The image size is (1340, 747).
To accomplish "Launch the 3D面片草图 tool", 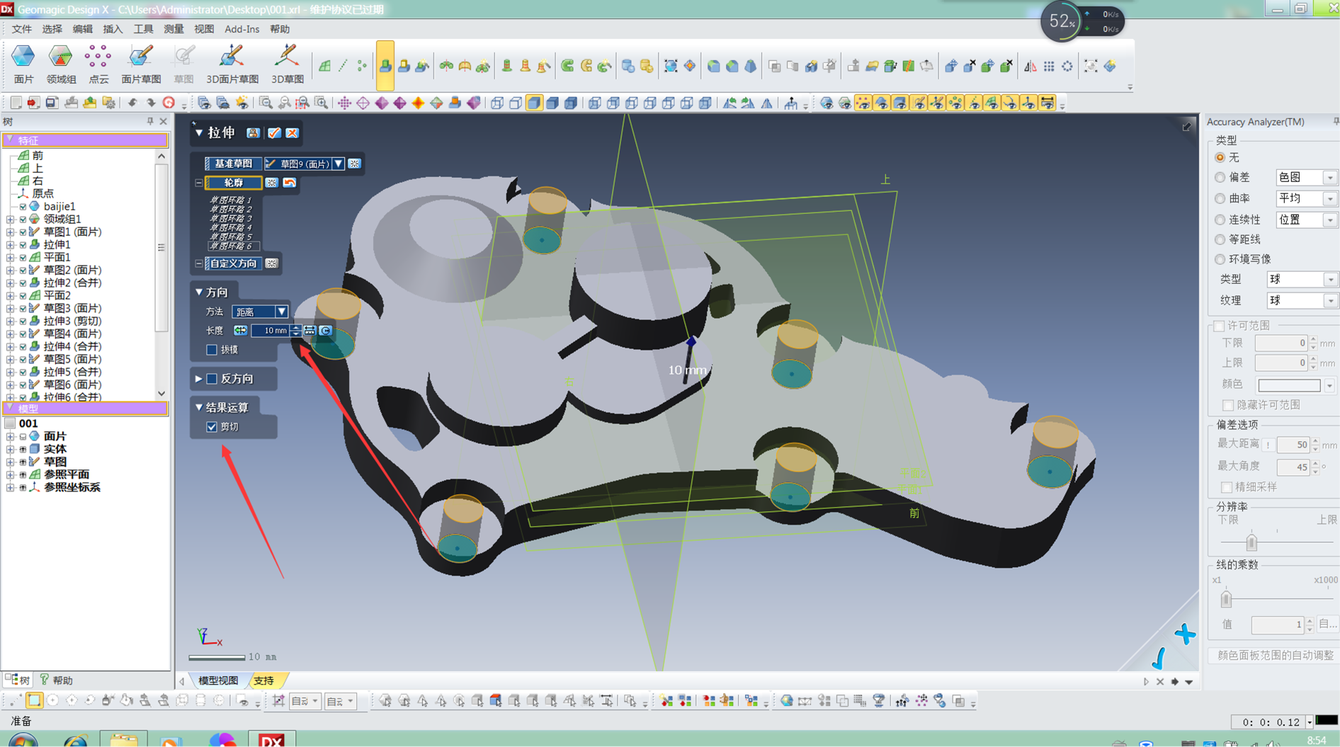I will (x=232, y=63).
